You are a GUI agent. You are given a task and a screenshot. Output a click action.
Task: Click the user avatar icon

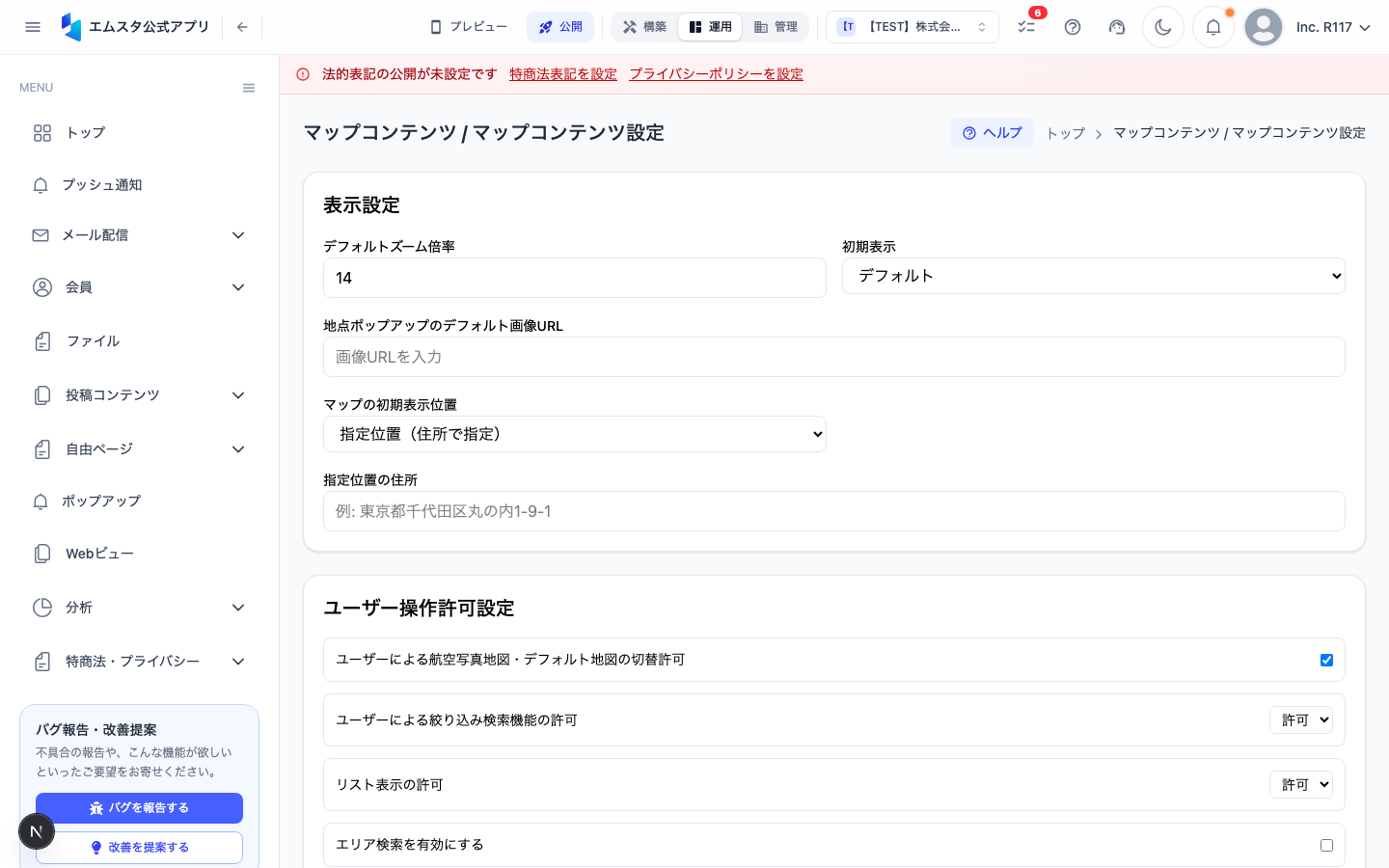[1264, 27]
